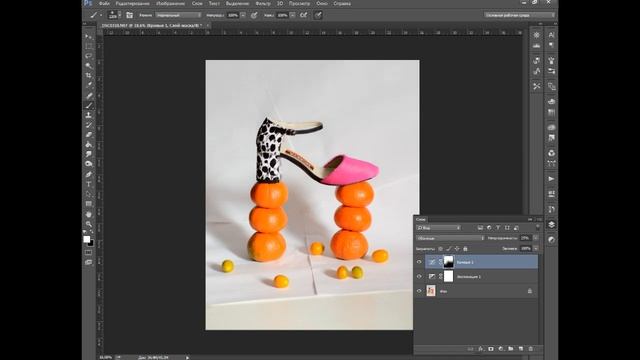Click the delete layer trash icon

pos(531,349)
